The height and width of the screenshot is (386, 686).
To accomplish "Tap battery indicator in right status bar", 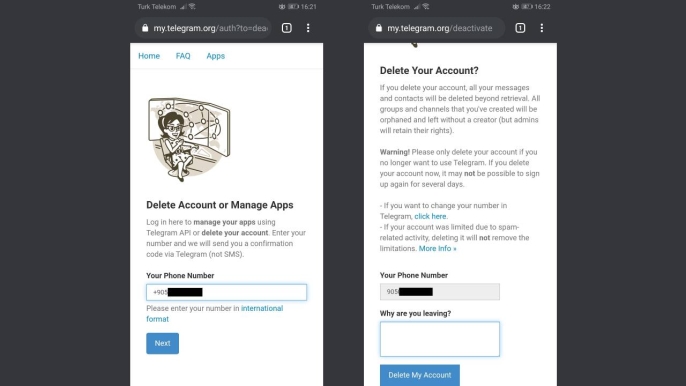I will pyautogui.click(x=527, y=7).
